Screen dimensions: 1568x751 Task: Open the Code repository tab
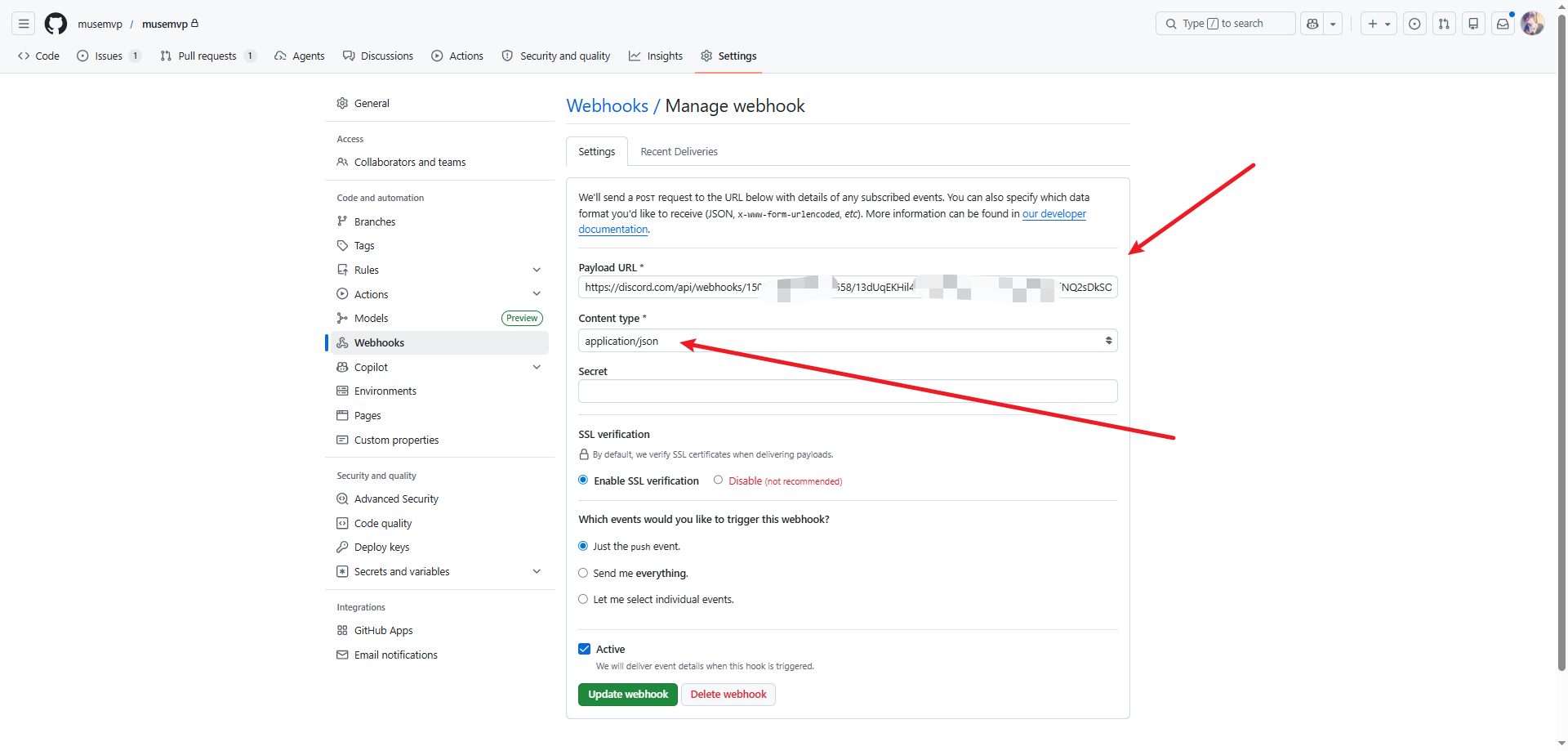click(x=38, y=56)
